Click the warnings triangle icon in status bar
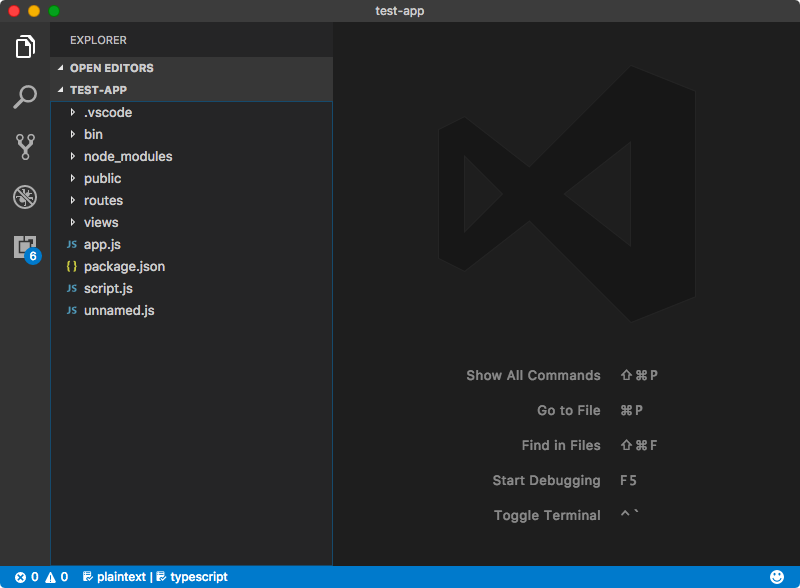800x588 pixels. coord(51,577)
